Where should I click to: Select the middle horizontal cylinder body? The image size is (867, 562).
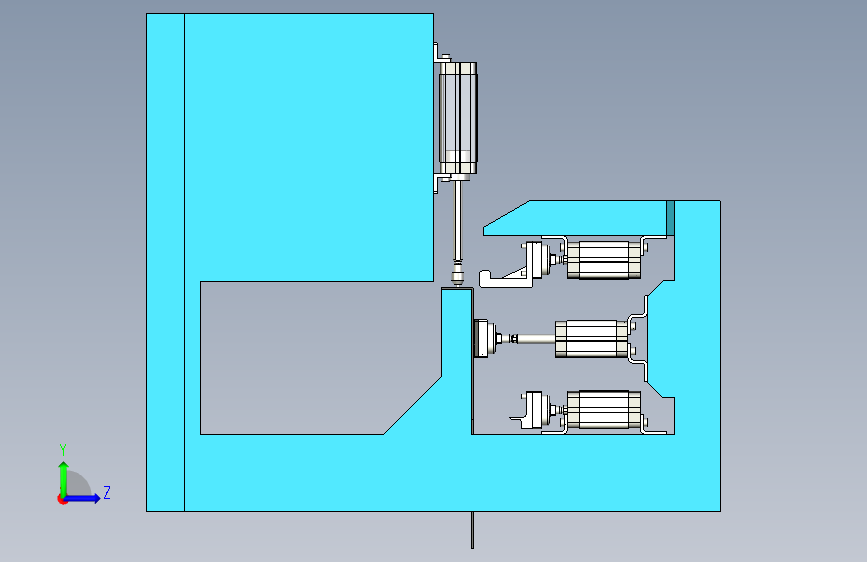coord(592,339)
